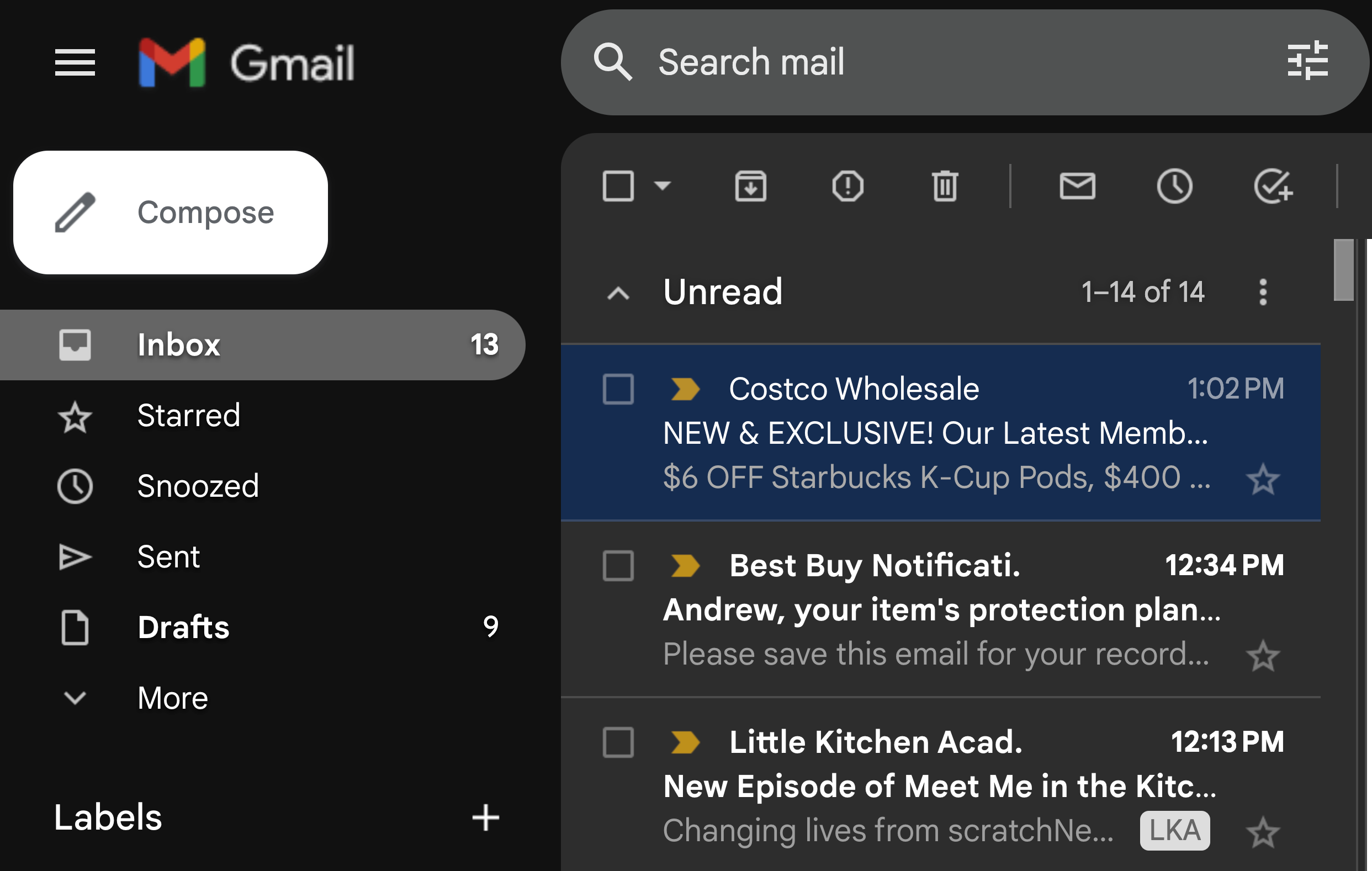Click the Compose button

click(171, 213)
